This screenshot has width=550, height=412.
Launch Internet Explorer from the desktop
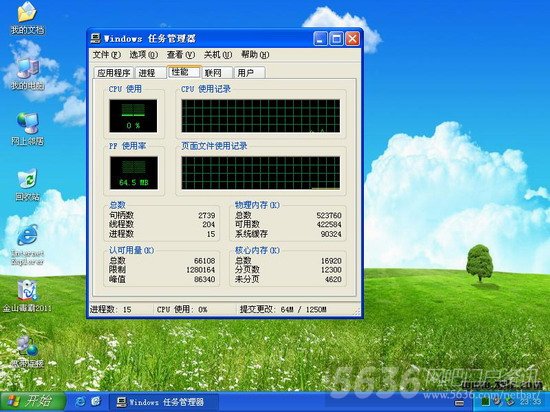[x=27, y=245]
